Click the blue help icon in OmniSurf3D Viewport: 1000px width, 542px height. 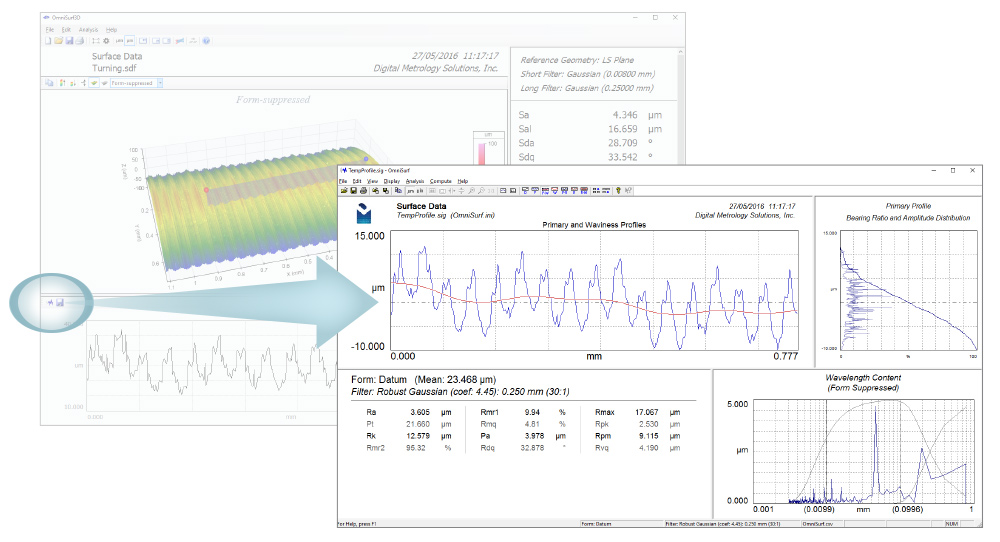pyautogui.click(x=206, y=41)
